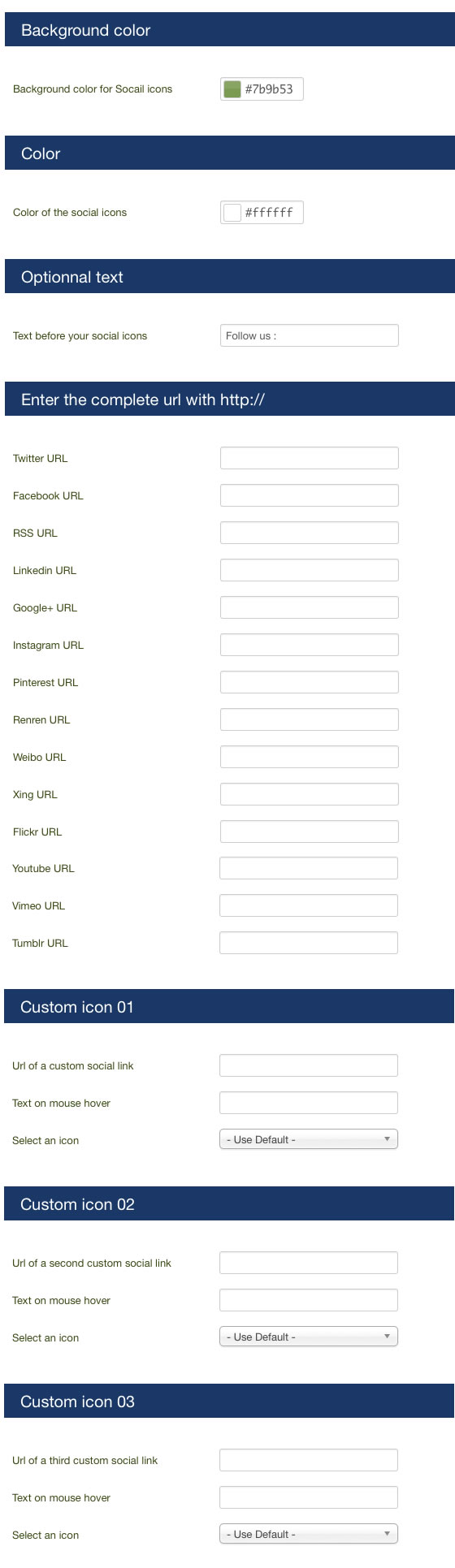Focus the Twitter URL field
Image resolution: width=455 pixels, height=1568 pixels.
click(x=310, y=458)
